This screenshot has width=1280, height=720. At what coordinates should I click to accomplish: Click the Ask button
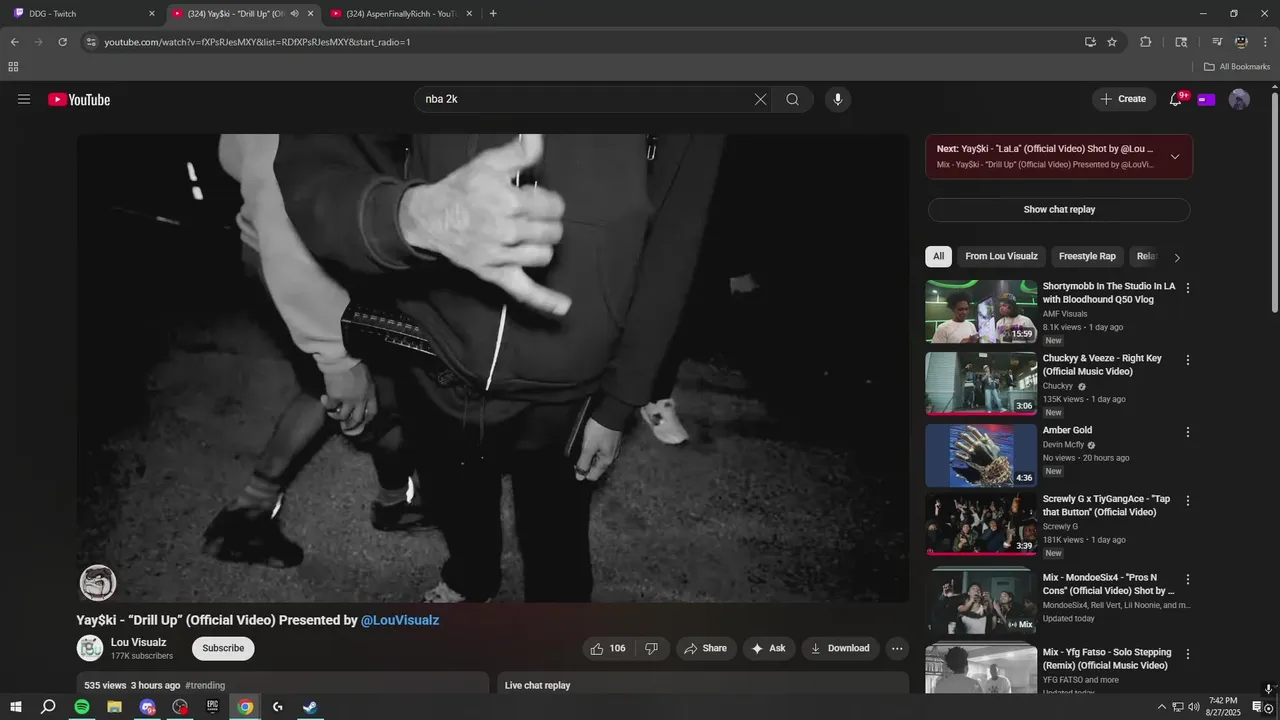768,648
